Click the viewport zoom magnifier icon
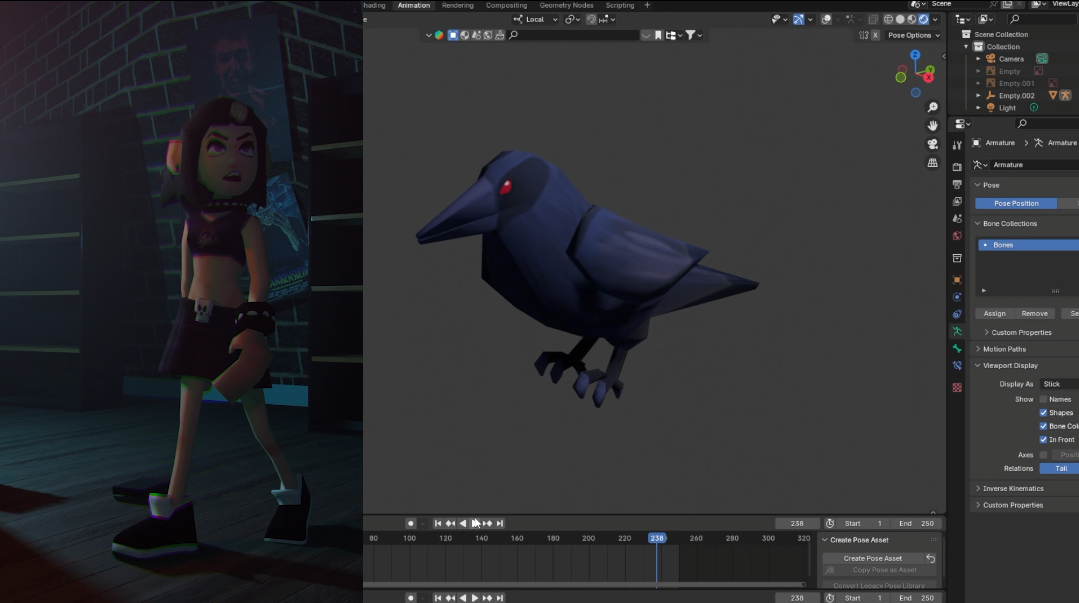Image resolution: width=1079 pixels, height=603 pixels. [x=932, y=107]
